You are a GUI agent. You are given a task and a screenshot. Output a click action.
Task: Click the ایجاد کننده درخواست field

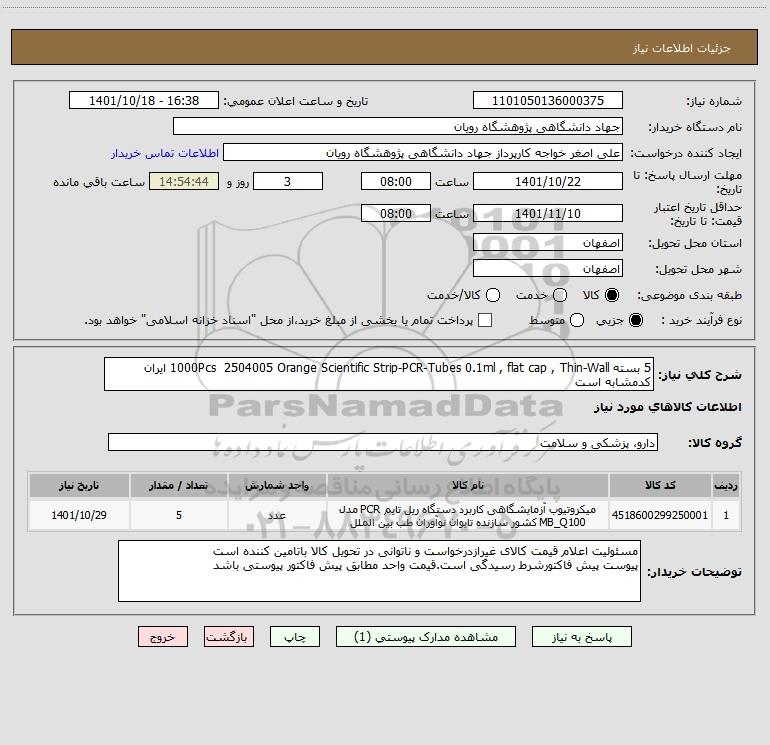(423, 153)
